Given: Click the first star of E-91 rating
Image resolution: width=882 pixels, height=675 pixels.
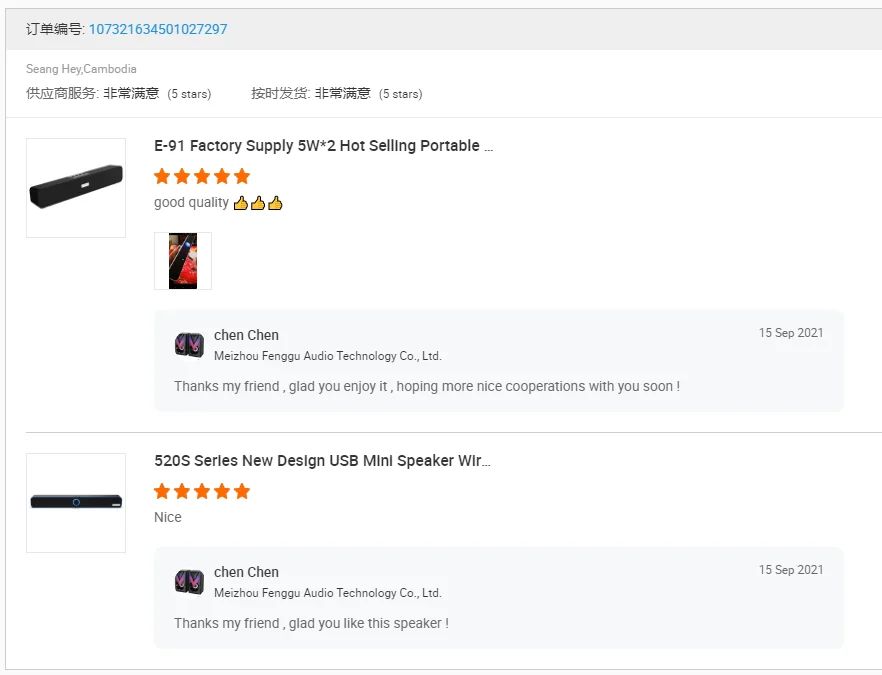Looking at the screenshot, I should point(162,176).
